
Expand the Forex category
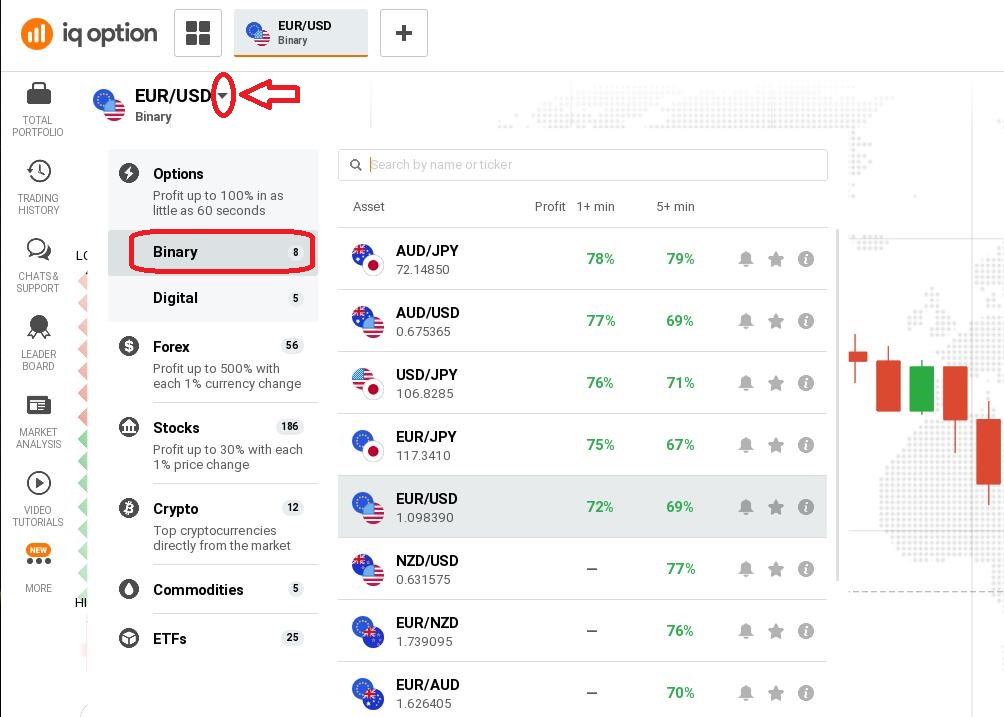coord(213,363)
